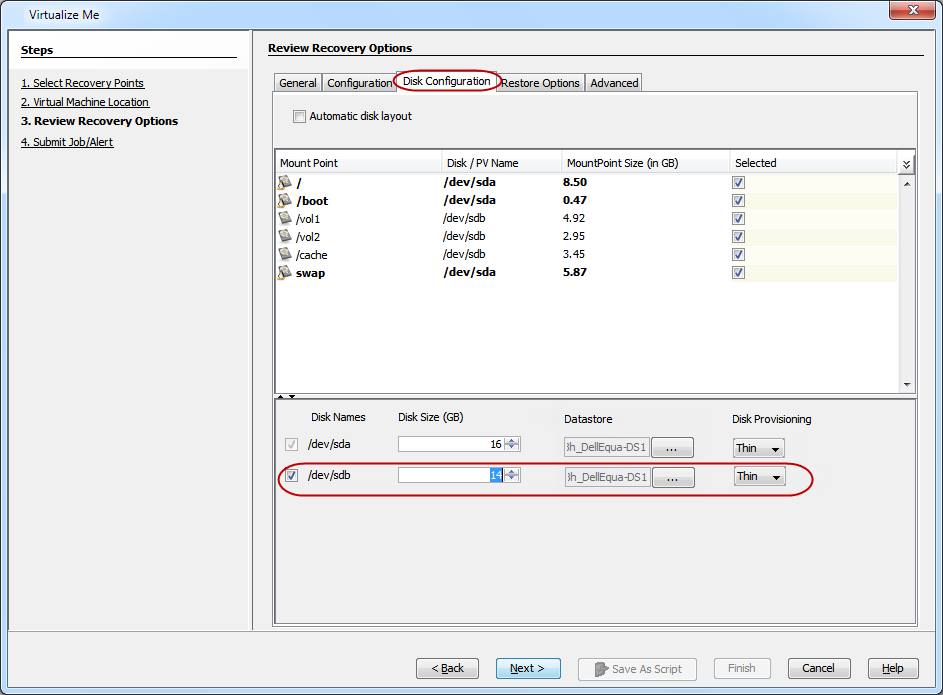
Task: Browse datastore for /dev/sda disk
Action: tap(672, 448)
